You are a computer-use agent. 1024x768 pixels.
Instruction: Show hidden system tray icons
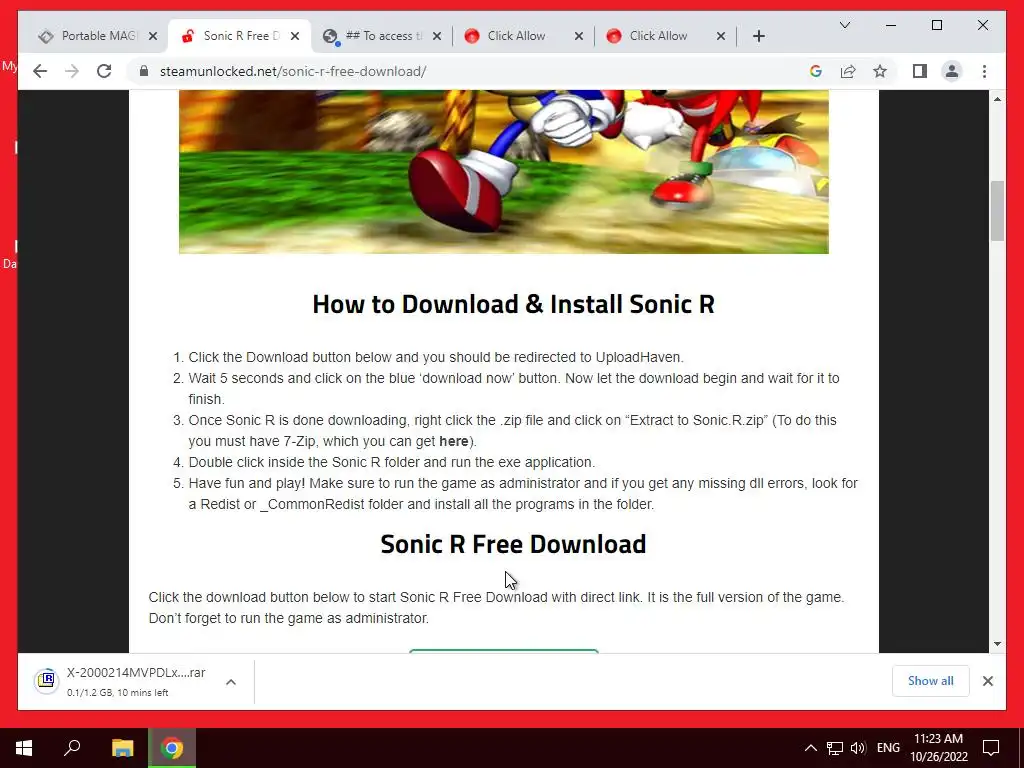click(x=810, y=748)
